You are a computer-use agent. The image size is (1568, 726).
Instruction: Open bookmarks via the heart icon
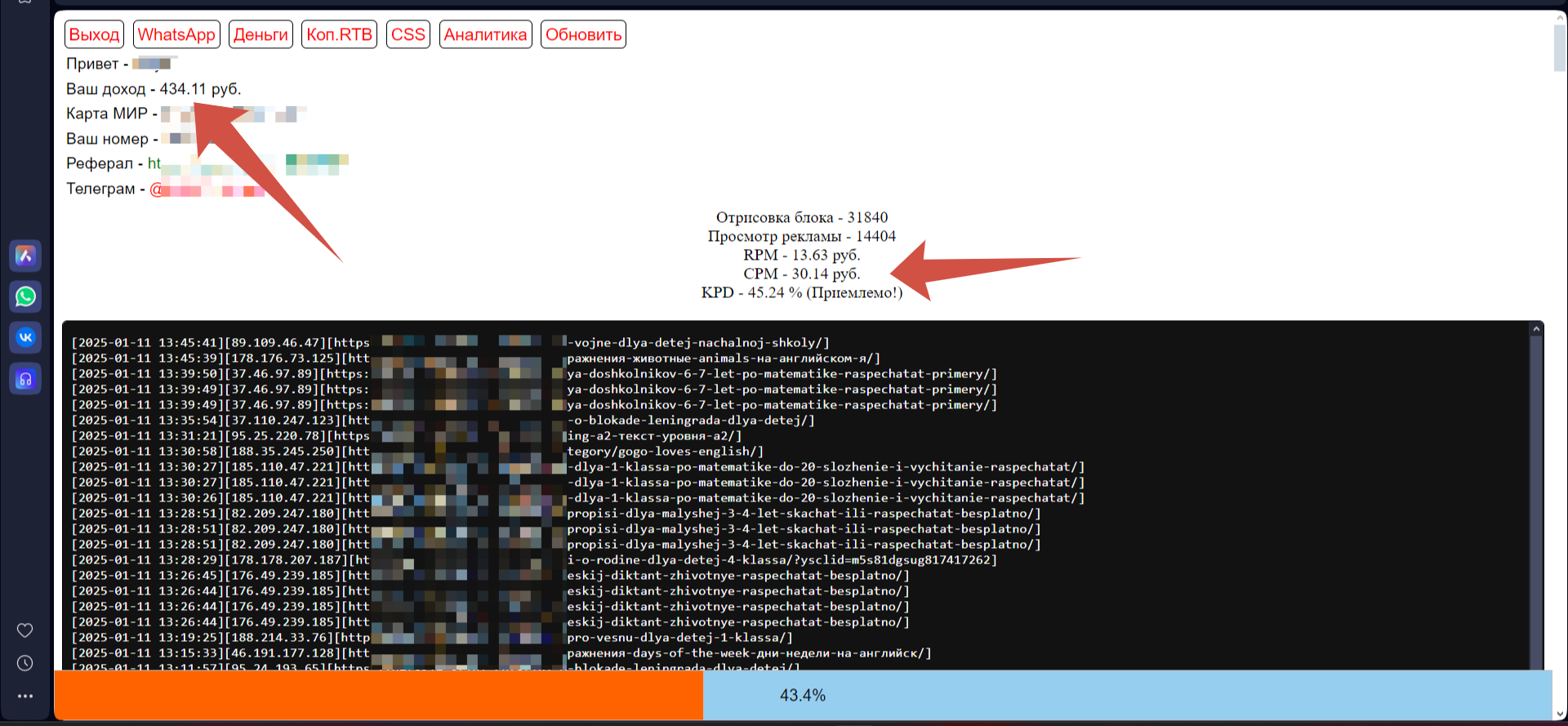pos(25,630)
